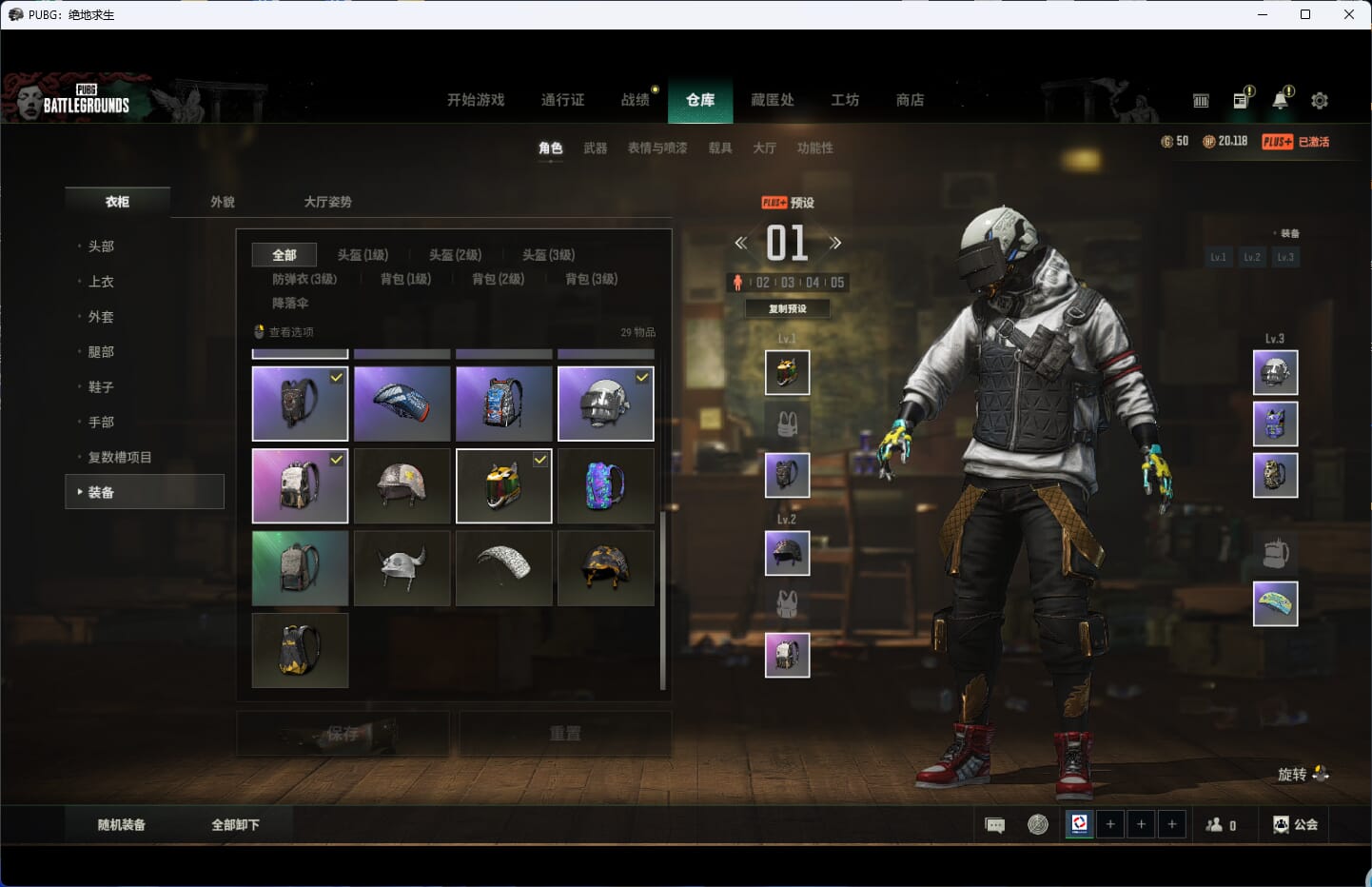Click the 复制预设 button
This screenshot has width=1372, height=887.
(x=788, y=308)
